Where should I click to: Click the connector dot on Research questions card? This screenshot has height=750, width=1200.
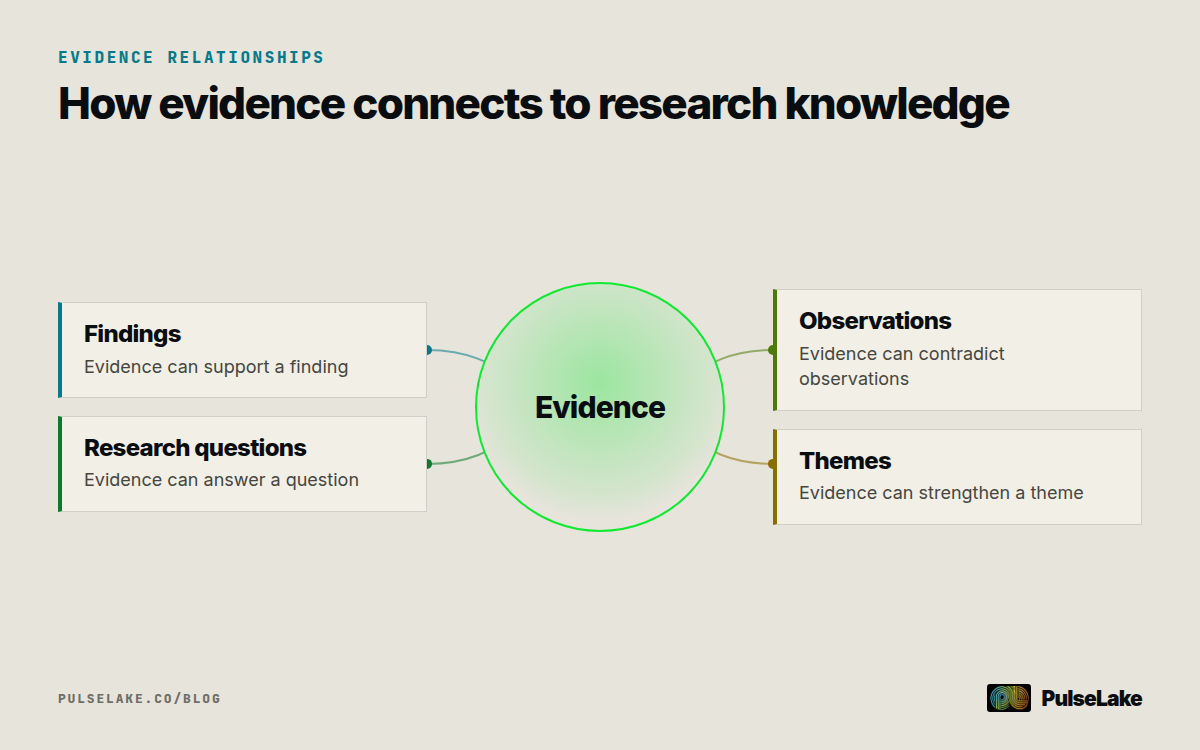pos(427,464)
